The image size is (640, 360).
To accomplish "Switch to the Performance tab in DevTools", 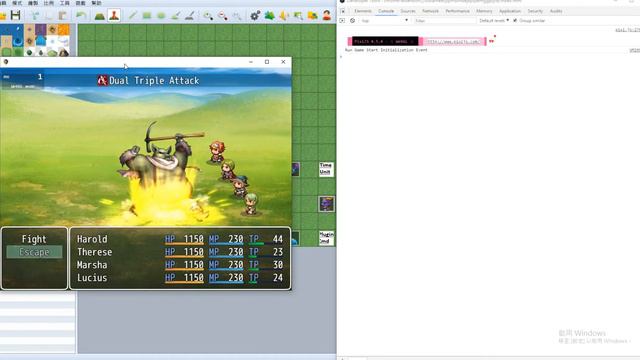I will click(457, 11).
